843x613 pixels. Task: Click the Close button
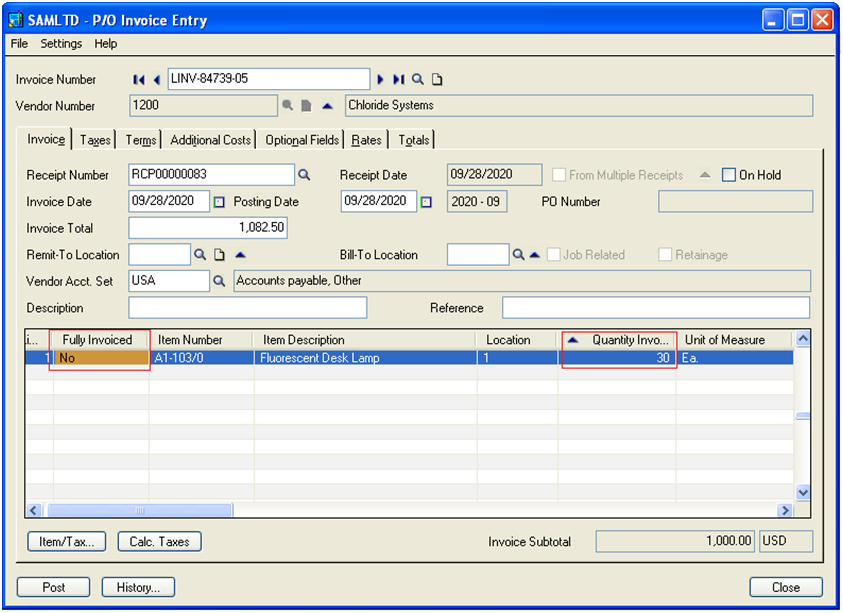(x=785, y=587)
